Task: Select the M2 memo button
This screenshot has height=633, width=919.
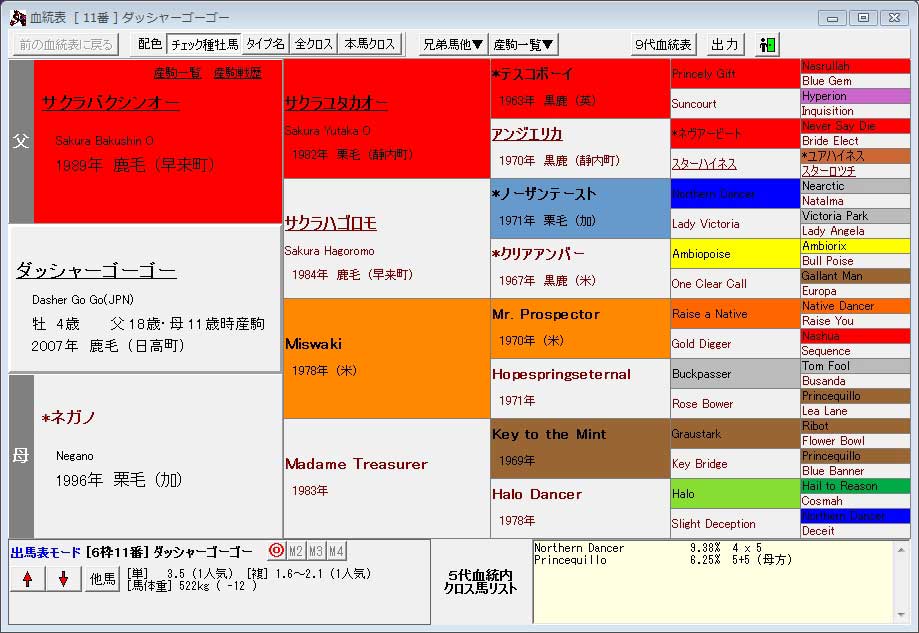Action: [296, 551]
